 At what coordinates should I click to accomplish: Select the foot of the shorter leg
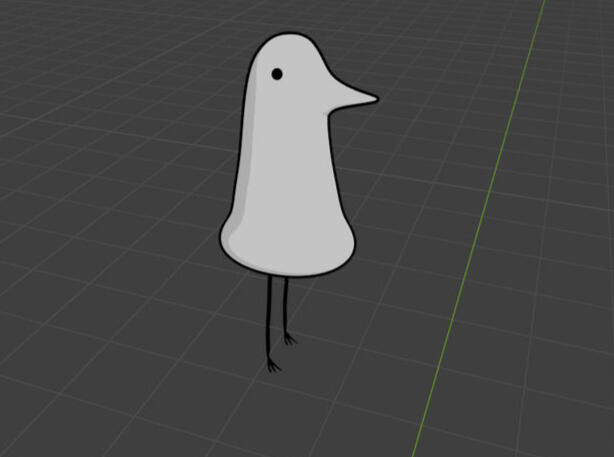click(290, 339)
